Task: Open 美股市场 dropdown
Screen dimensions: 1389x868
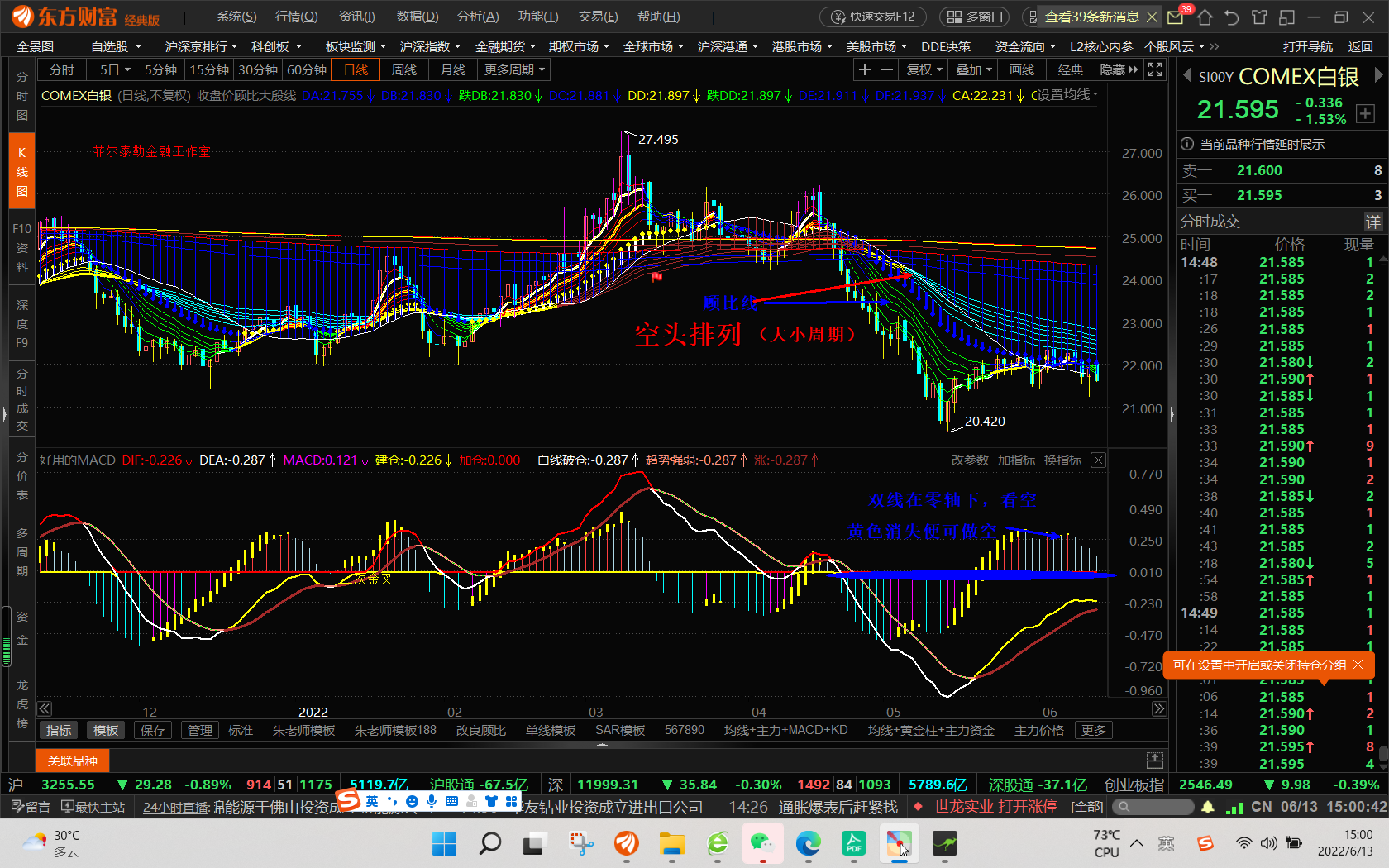Action: pyautogui.click(x=876, y=47)
